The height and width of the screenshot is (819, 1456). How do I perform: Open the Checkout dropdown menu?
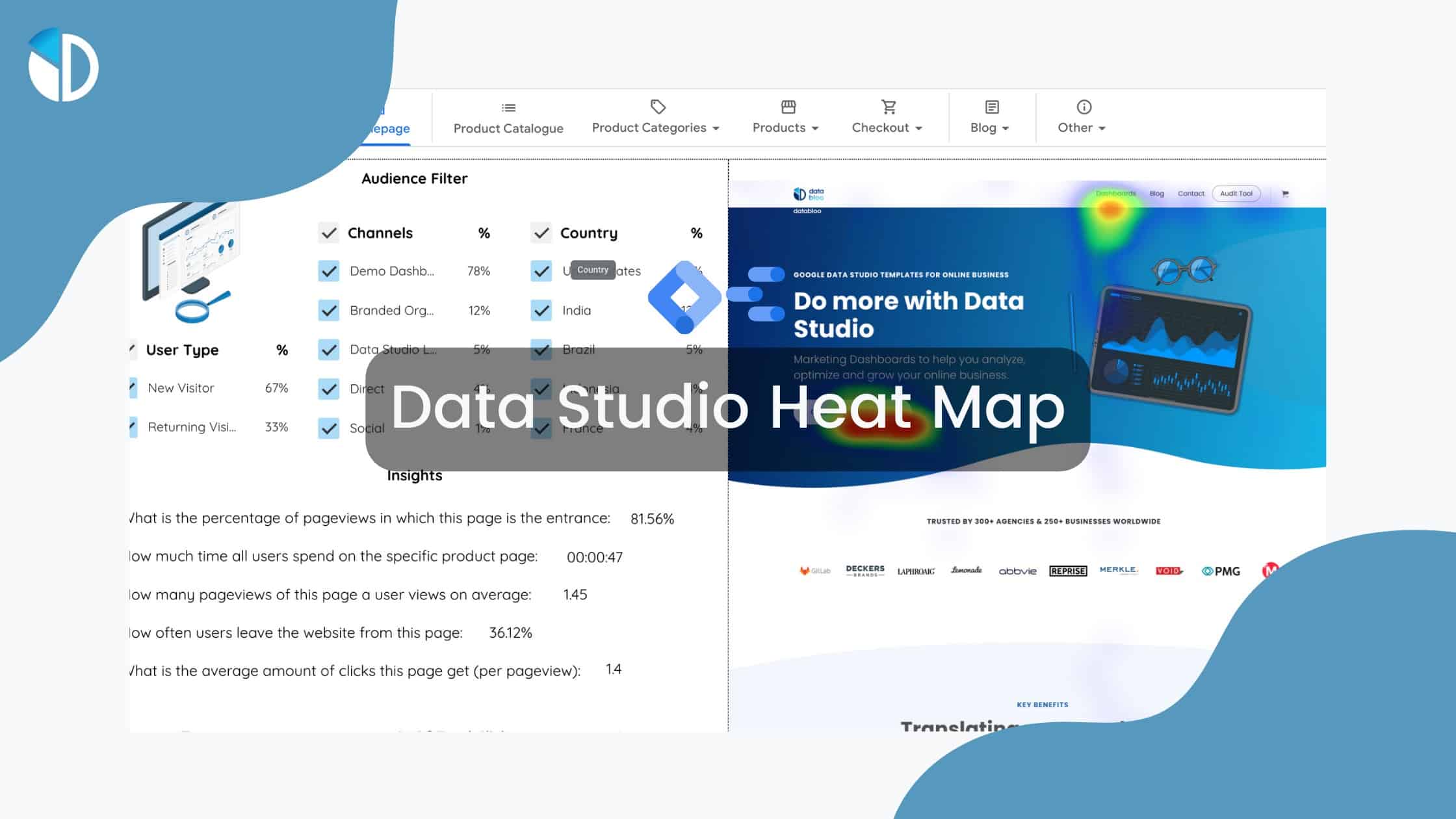(918, 128)
